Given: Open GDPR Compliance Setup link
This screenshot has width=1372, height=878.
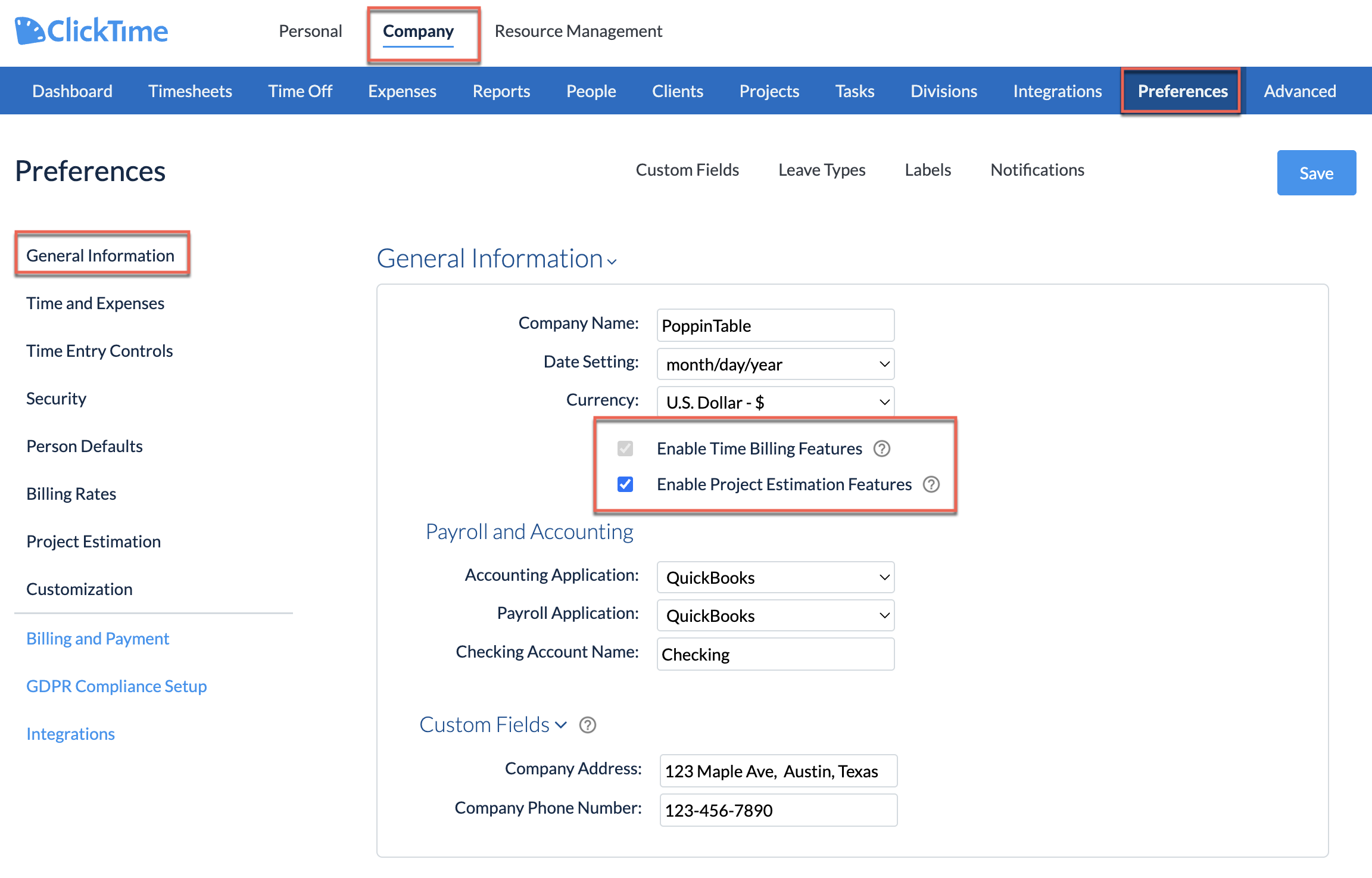Looking at the screenshot, I should click(117, 686).
